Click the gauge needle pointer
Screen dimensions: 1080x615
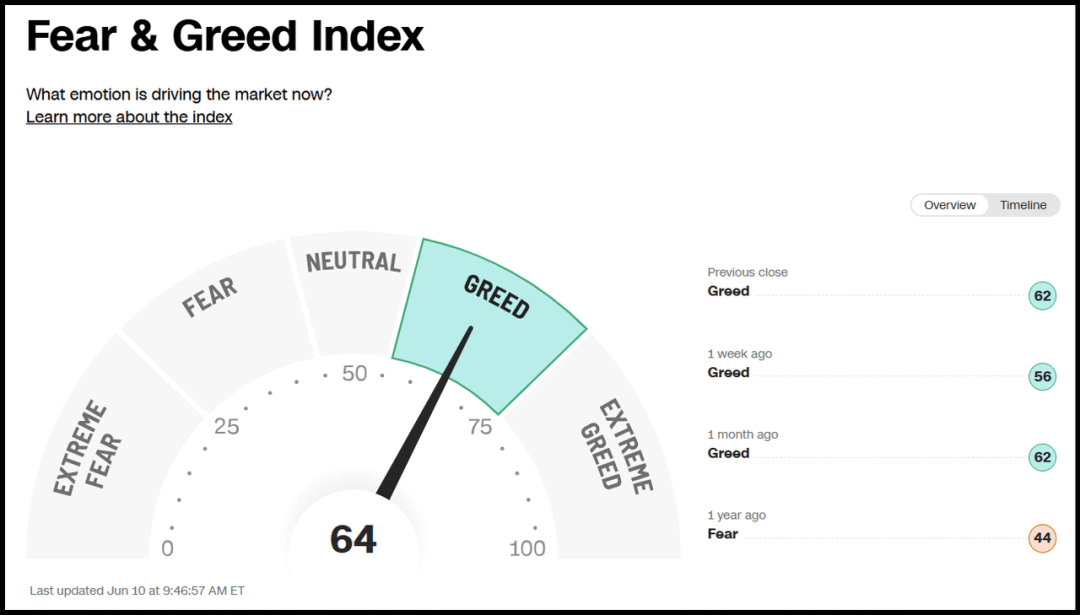click(425, 412)
